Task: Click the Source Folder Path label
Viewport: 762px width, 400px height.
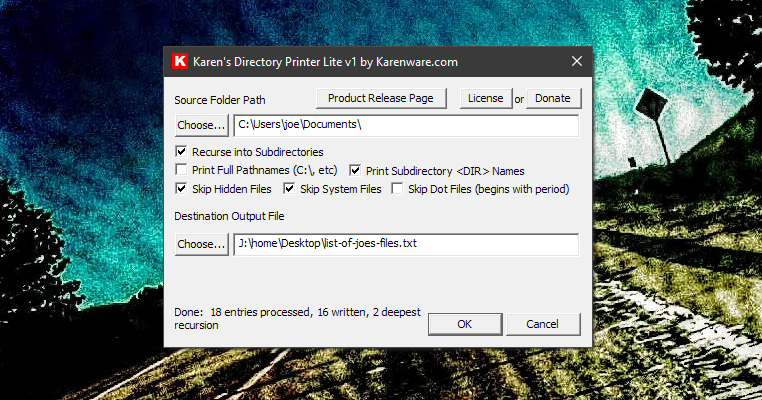Action: click(220, 100)
